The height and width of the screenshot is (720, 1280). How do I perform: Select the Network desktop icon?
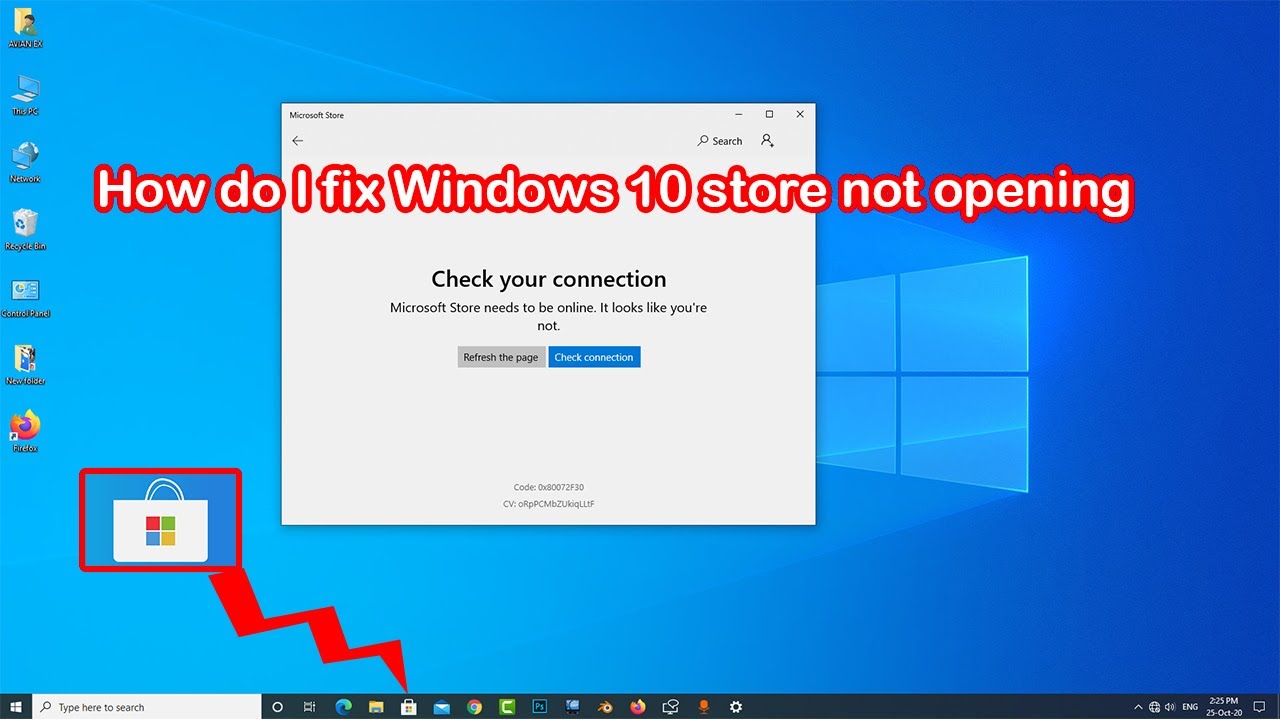click(x=25, y=162)
